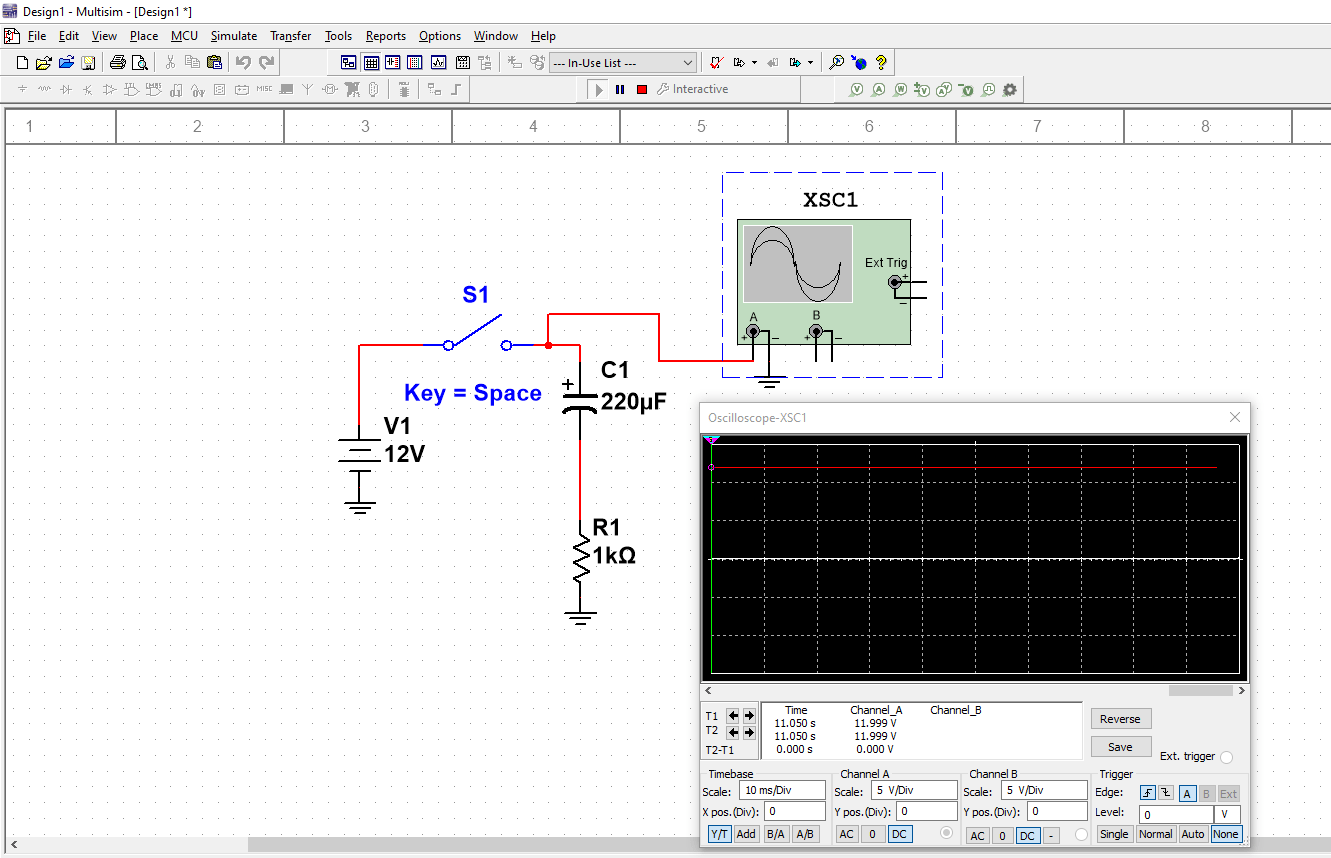This screenshot has width=1331, height=858.
Task: Select the Place Diode component icon
Action: tap(68, 88)
